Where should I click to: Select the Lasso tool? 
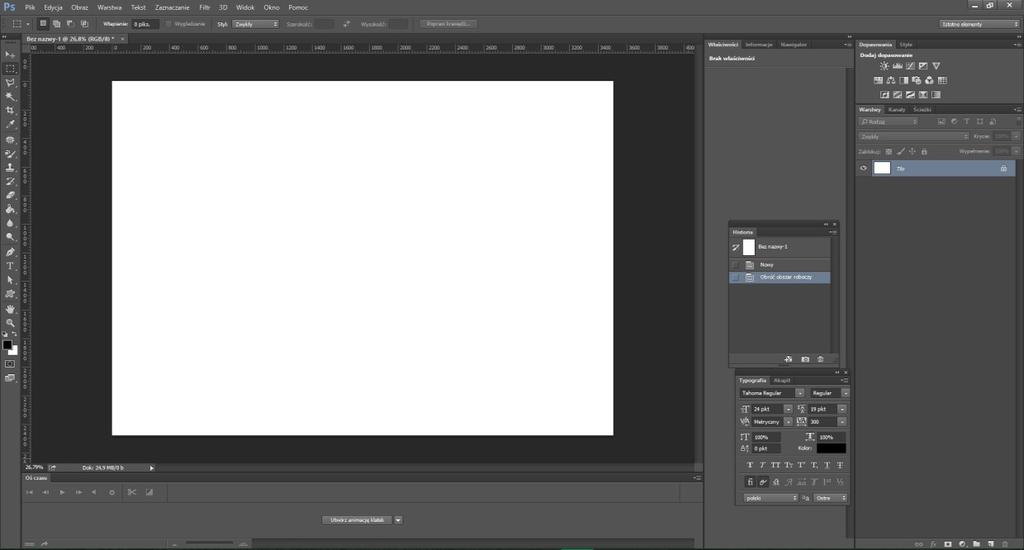pyautogui.click(x=10, y=83)
